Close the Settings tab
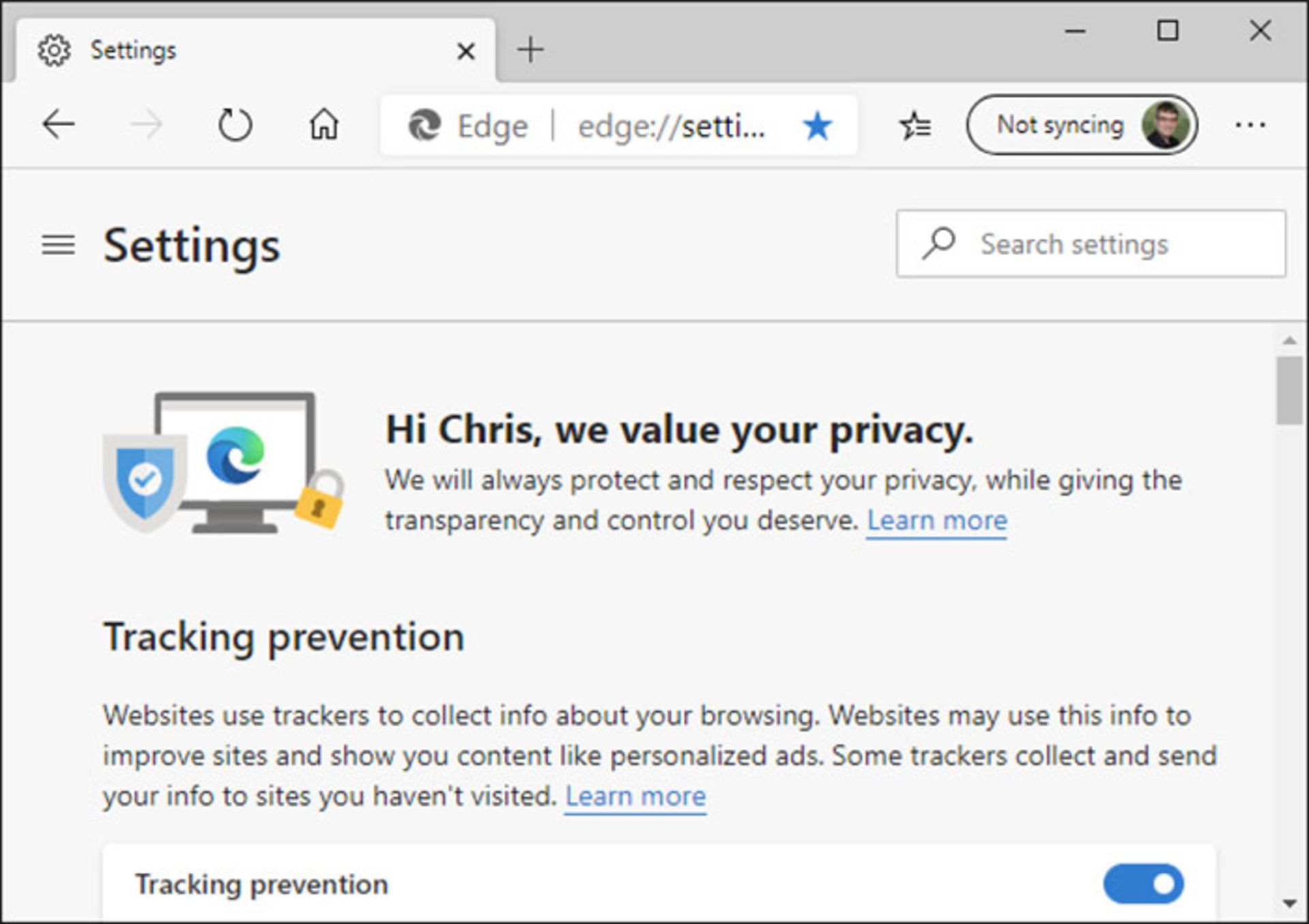The height and width of the screenshot is (924, 1309). click(466, 51)
